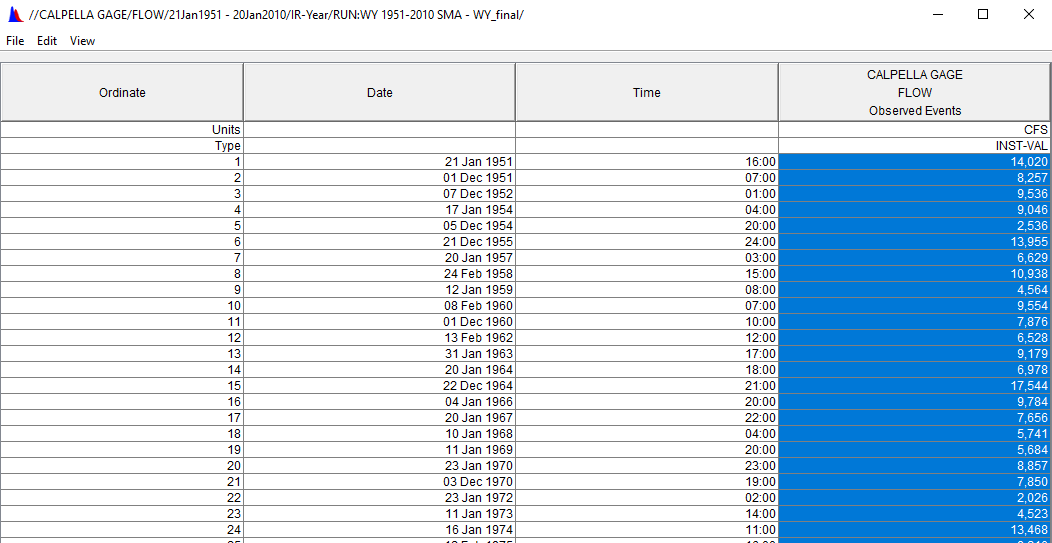Open the Edit menu
Image resolution: width=1052 pixels, height=543 pixels.
click(47, 41)
